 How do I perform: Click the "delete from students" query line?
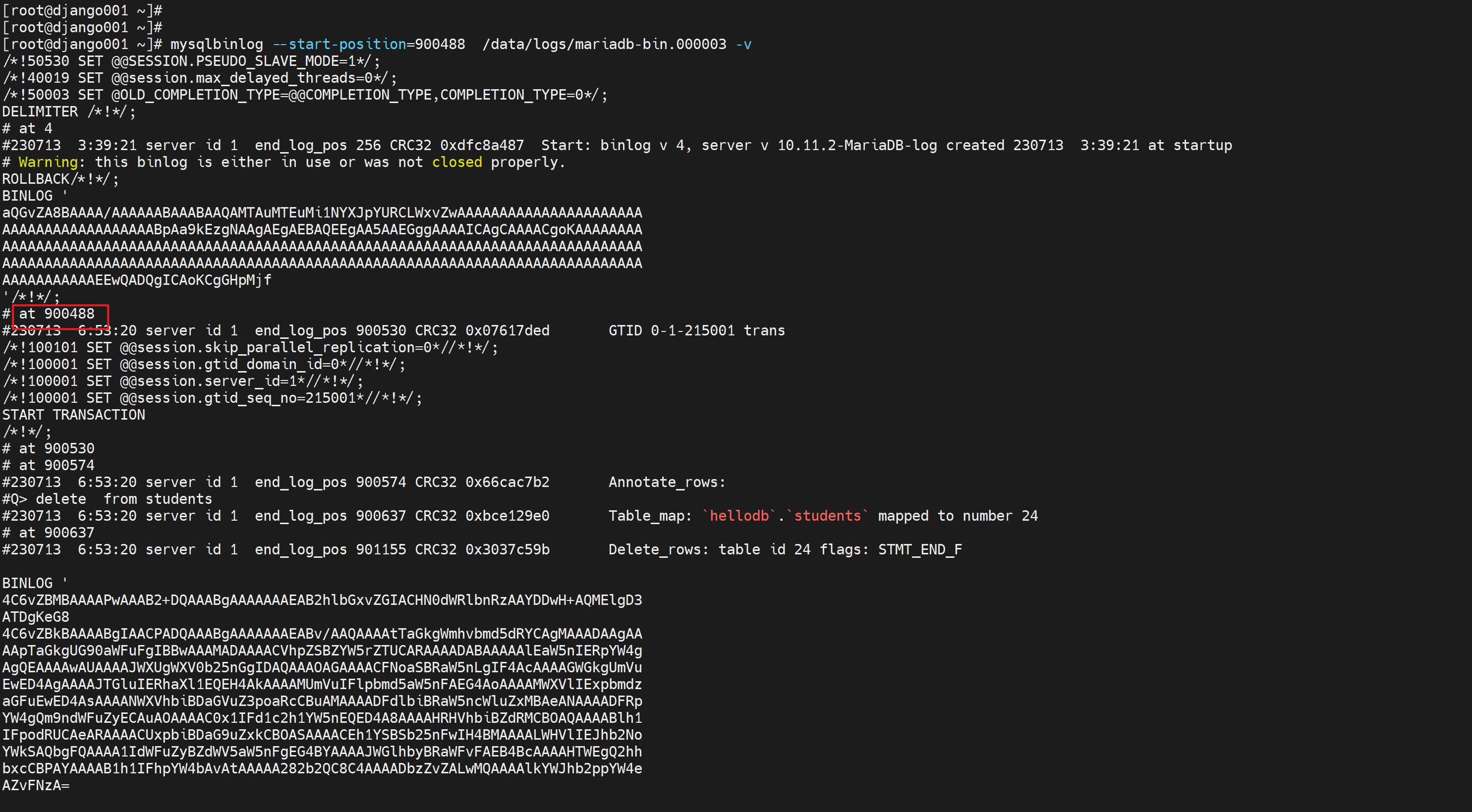click(x=107, y=499)
